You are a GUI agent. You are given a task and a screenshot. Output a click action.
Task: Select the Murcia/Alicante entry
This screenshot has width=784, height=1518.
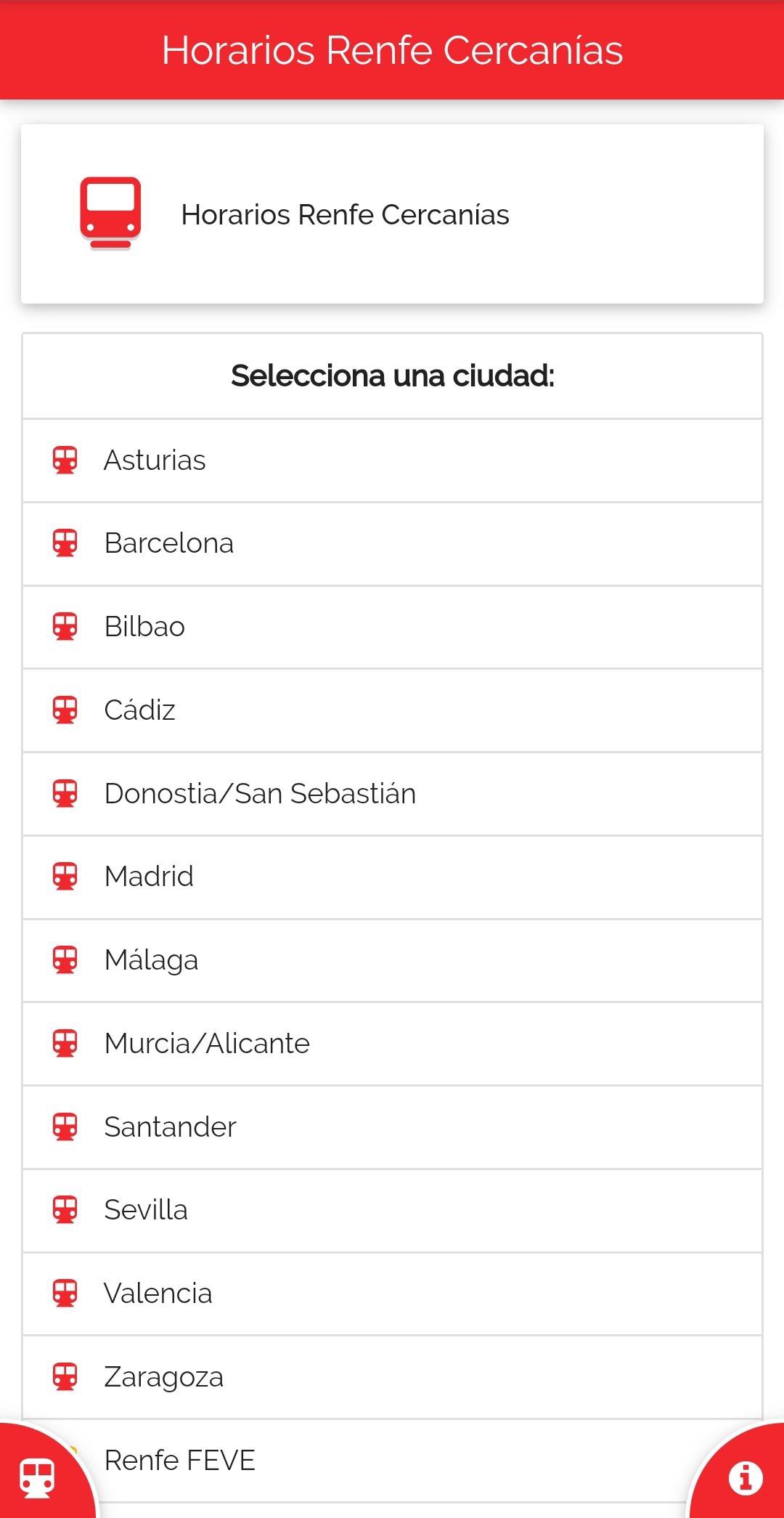[207, 1044]
